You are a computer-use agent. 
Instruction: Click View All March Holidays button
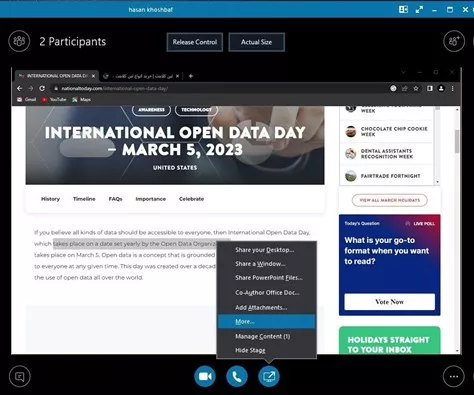click(389, 200)
